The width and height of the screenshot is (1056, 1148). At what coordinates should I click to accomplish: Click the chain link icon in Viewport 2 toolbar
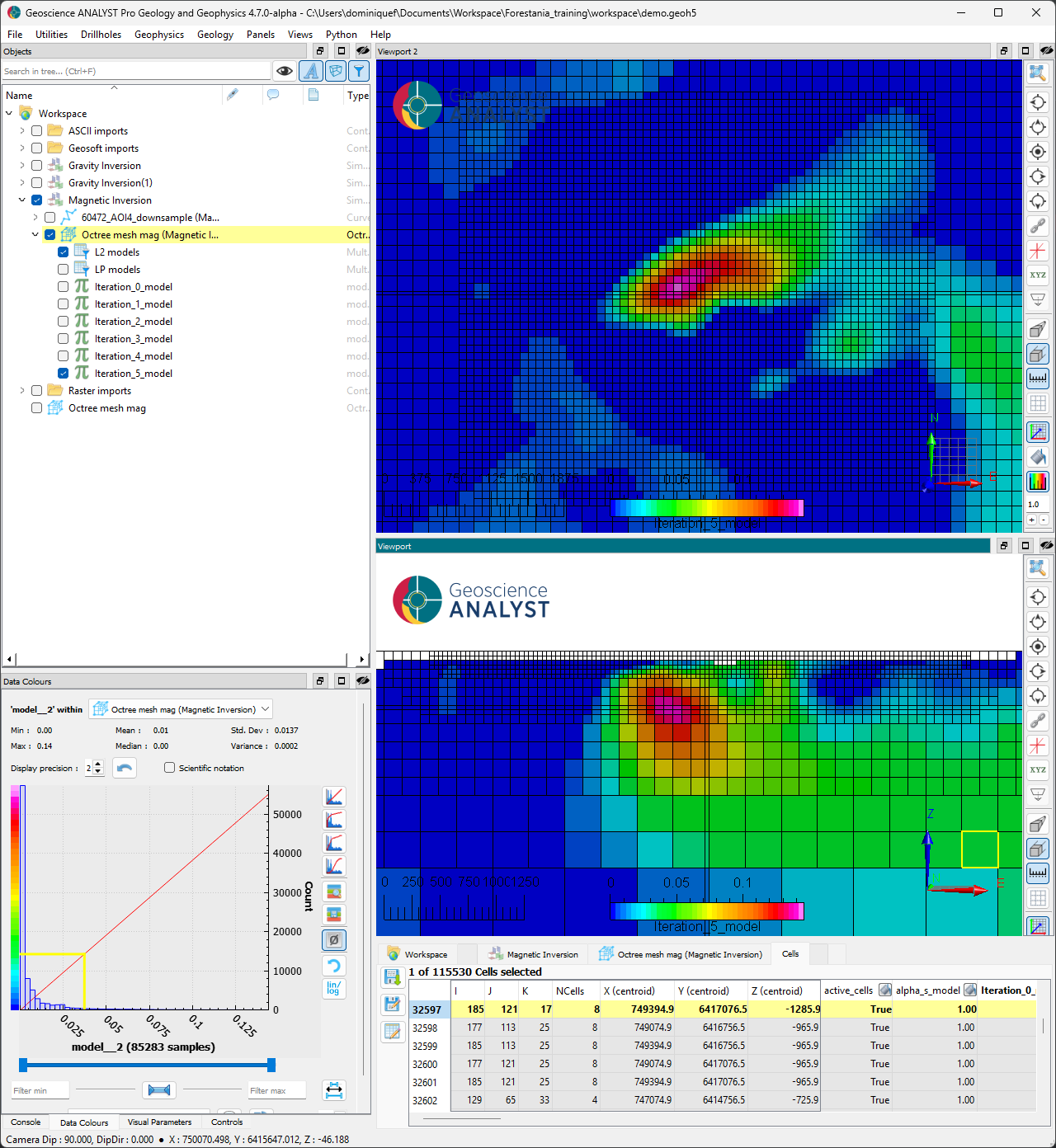click(x=1038, y=226)
